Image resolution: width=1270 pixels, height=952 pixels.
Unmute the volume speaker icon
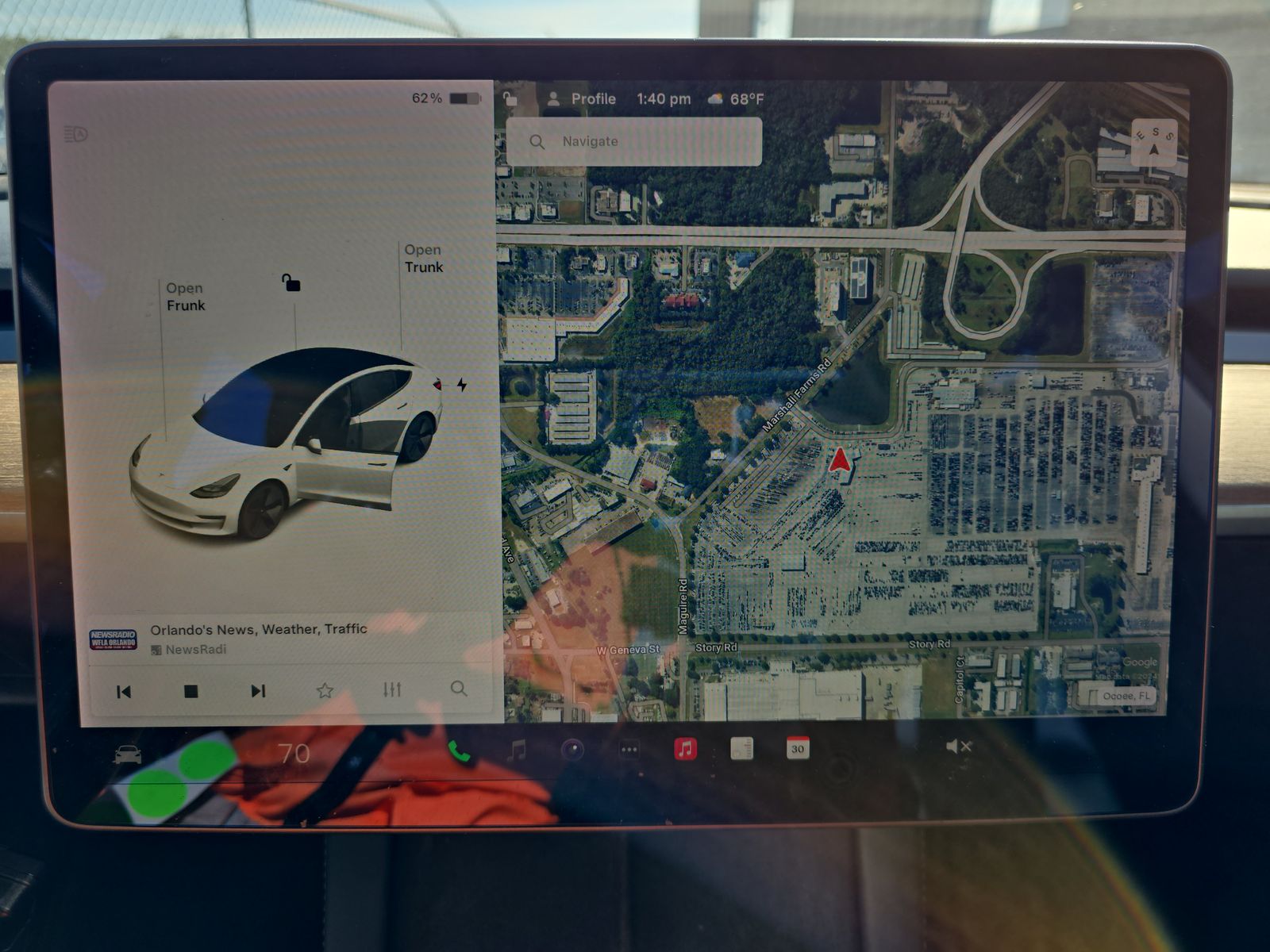pyautogui.click(x=958, y=747)
